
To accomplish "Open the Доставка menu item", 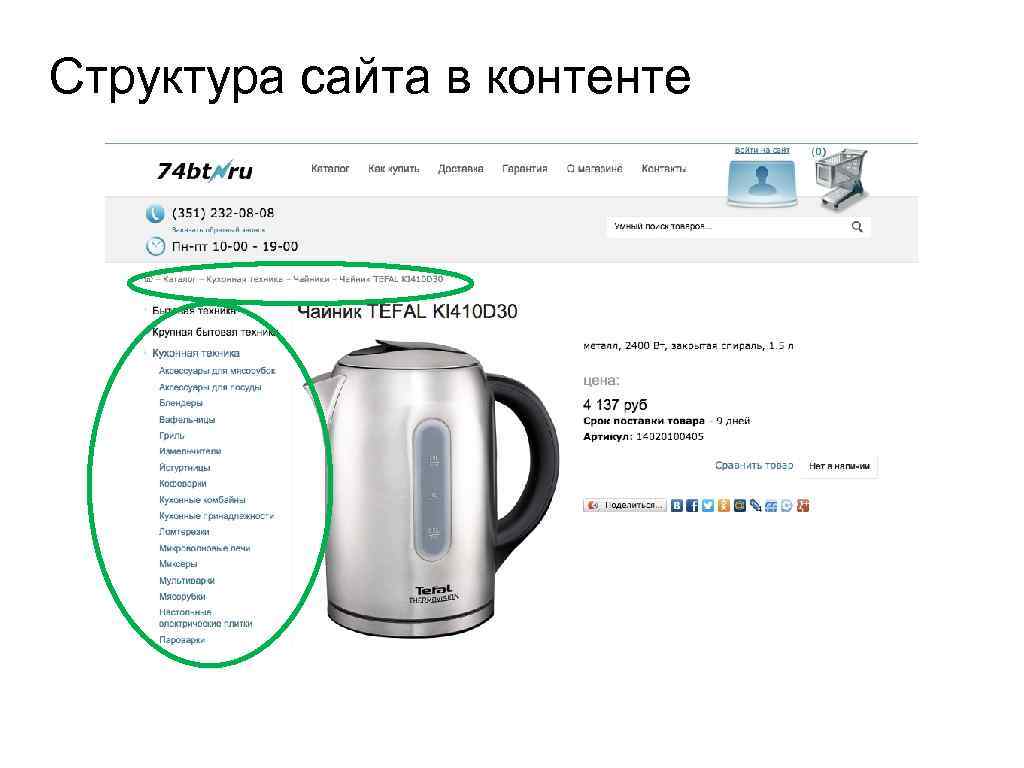I will (x=460, y=168).
